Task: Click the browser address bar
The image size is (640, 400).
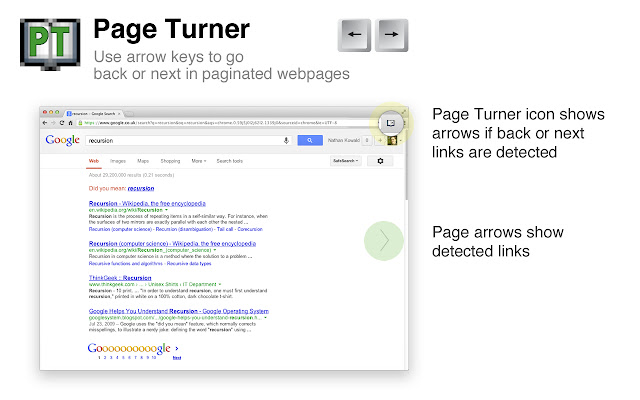Action: pos(227,123)
